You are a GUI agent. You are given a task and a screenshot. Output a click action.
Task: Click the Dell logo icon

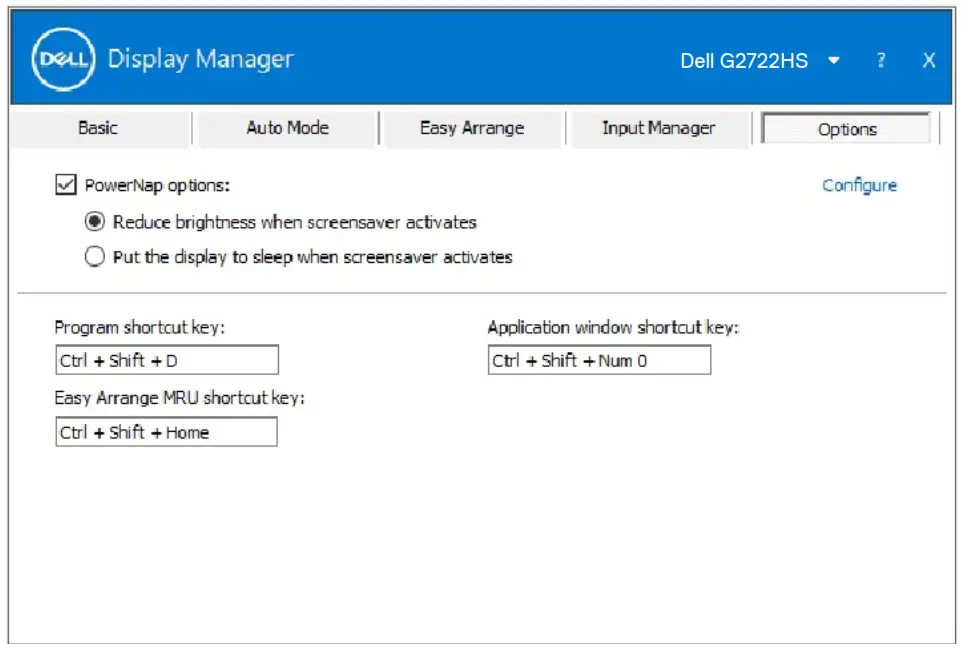pyautogui.click(x=62, y=59)
